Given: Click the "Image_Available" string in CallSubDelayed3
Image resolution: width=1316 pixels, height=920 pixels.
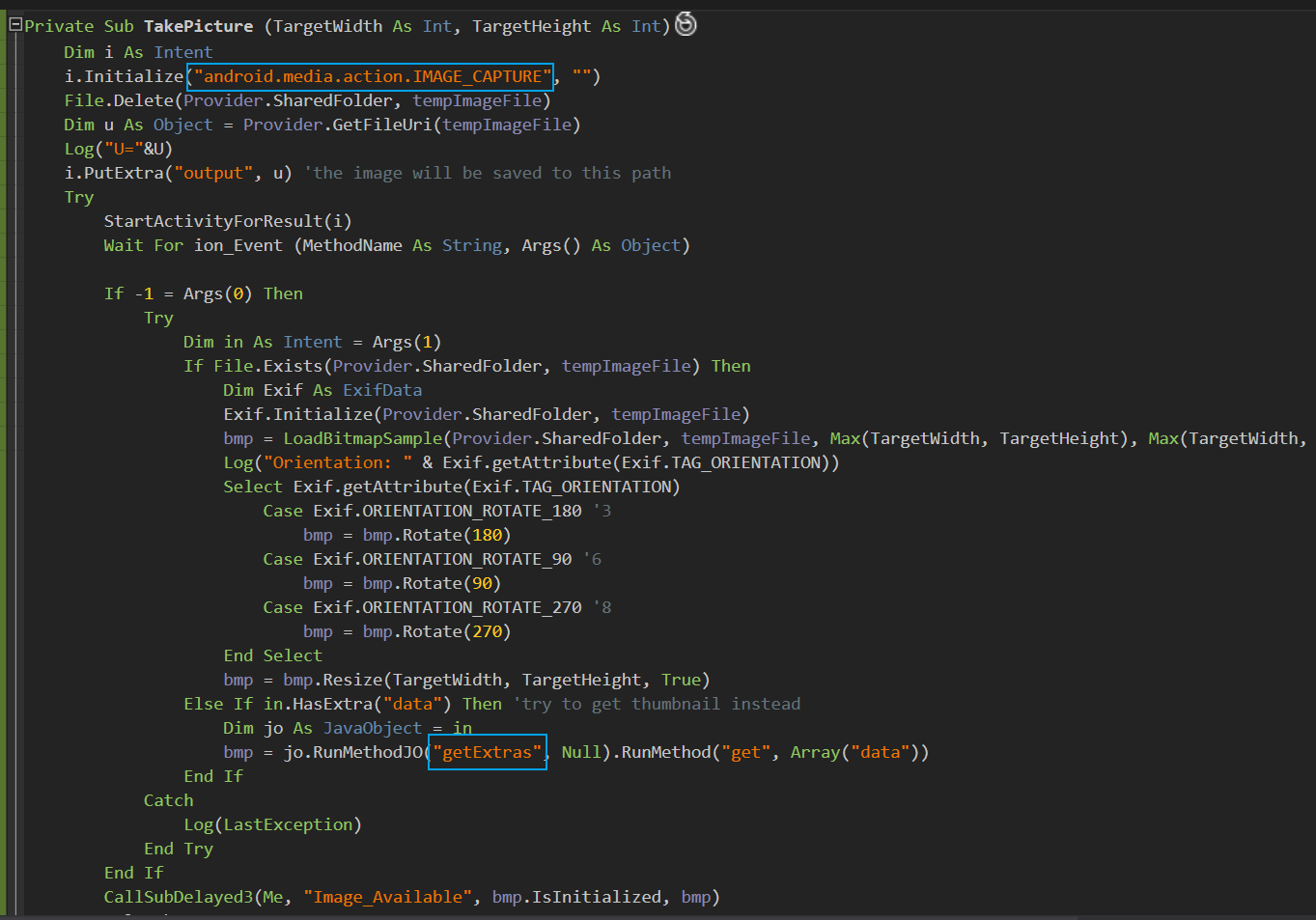Looking at the screenshot, I should [388, 897].
